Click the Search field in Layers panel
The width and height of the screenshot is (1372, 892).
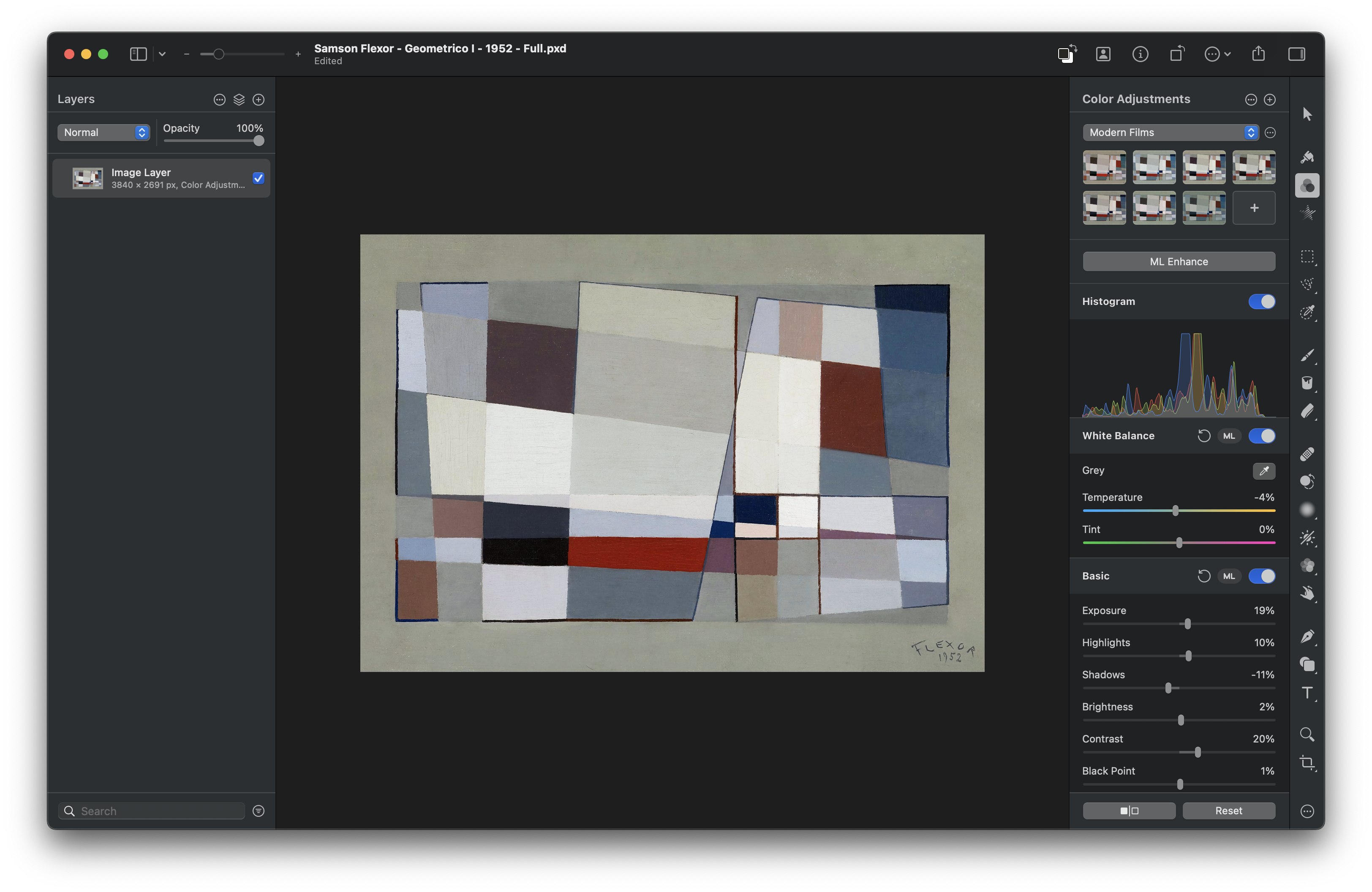(152, 811)
